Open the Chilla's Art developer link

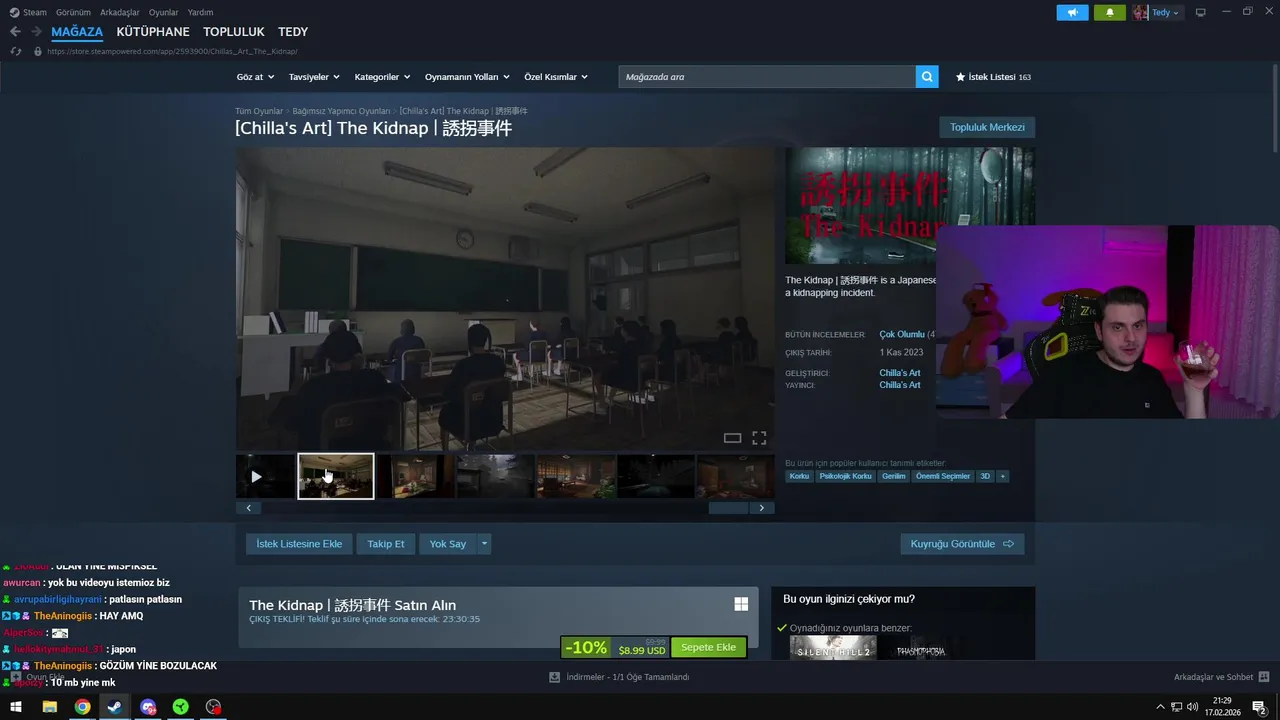(900, 373)
